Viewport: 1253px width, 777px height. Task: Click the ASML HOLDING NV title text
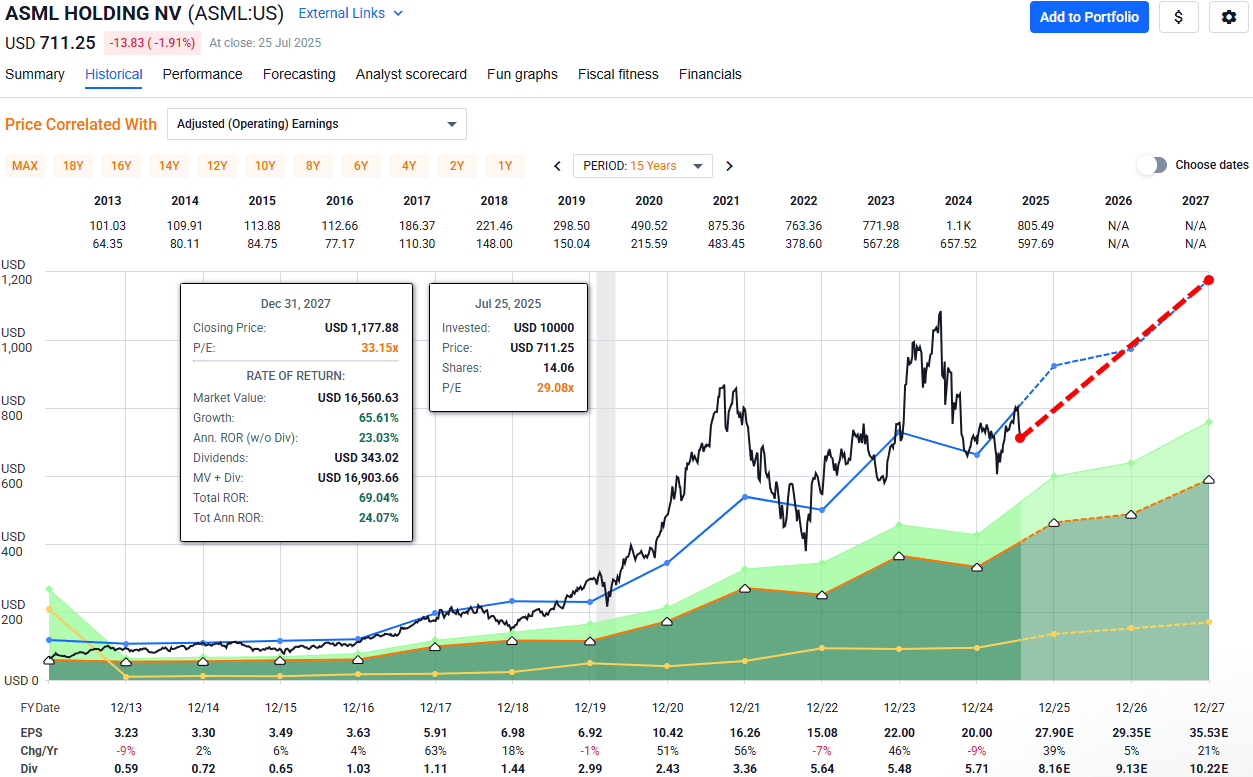click(x=90, y=14)
